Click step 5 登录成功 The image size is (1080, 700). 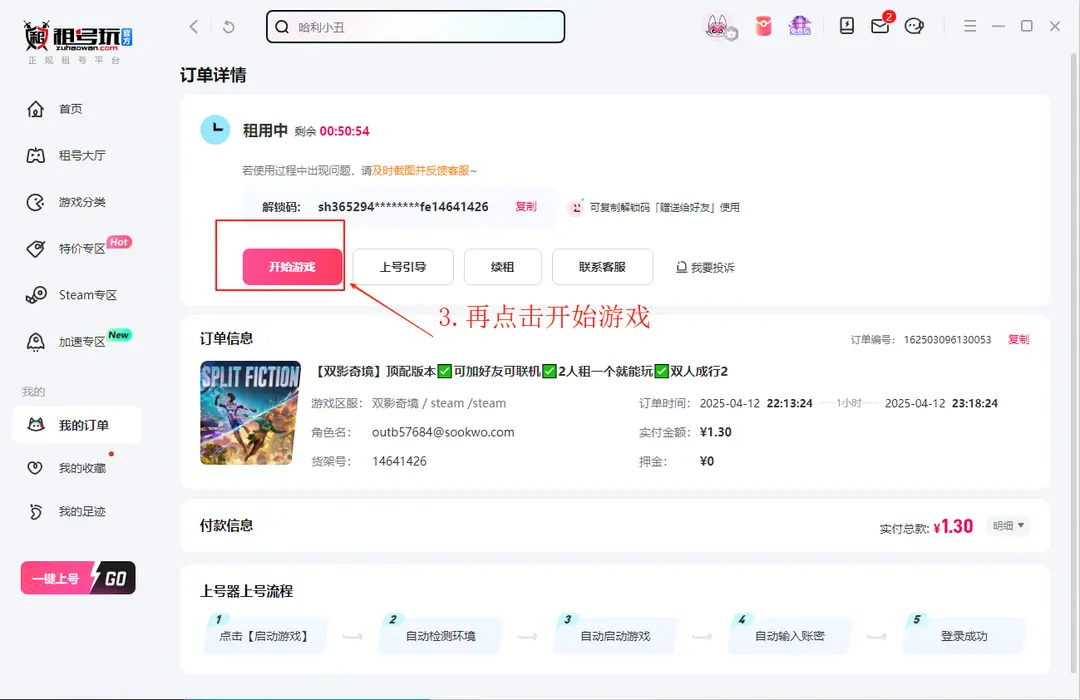(964, 635)
